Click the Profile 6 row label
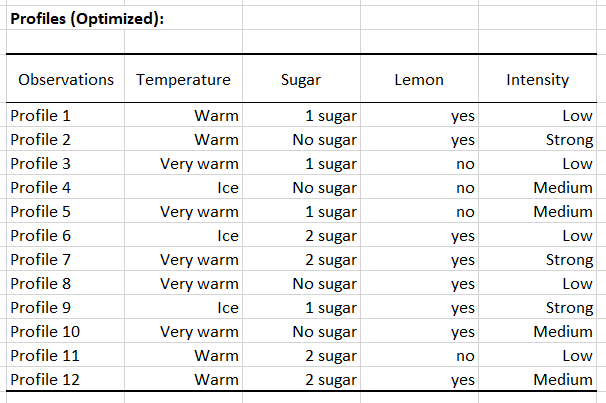Image resolution: width=606 pixels, height=403 pixels. 40,236
